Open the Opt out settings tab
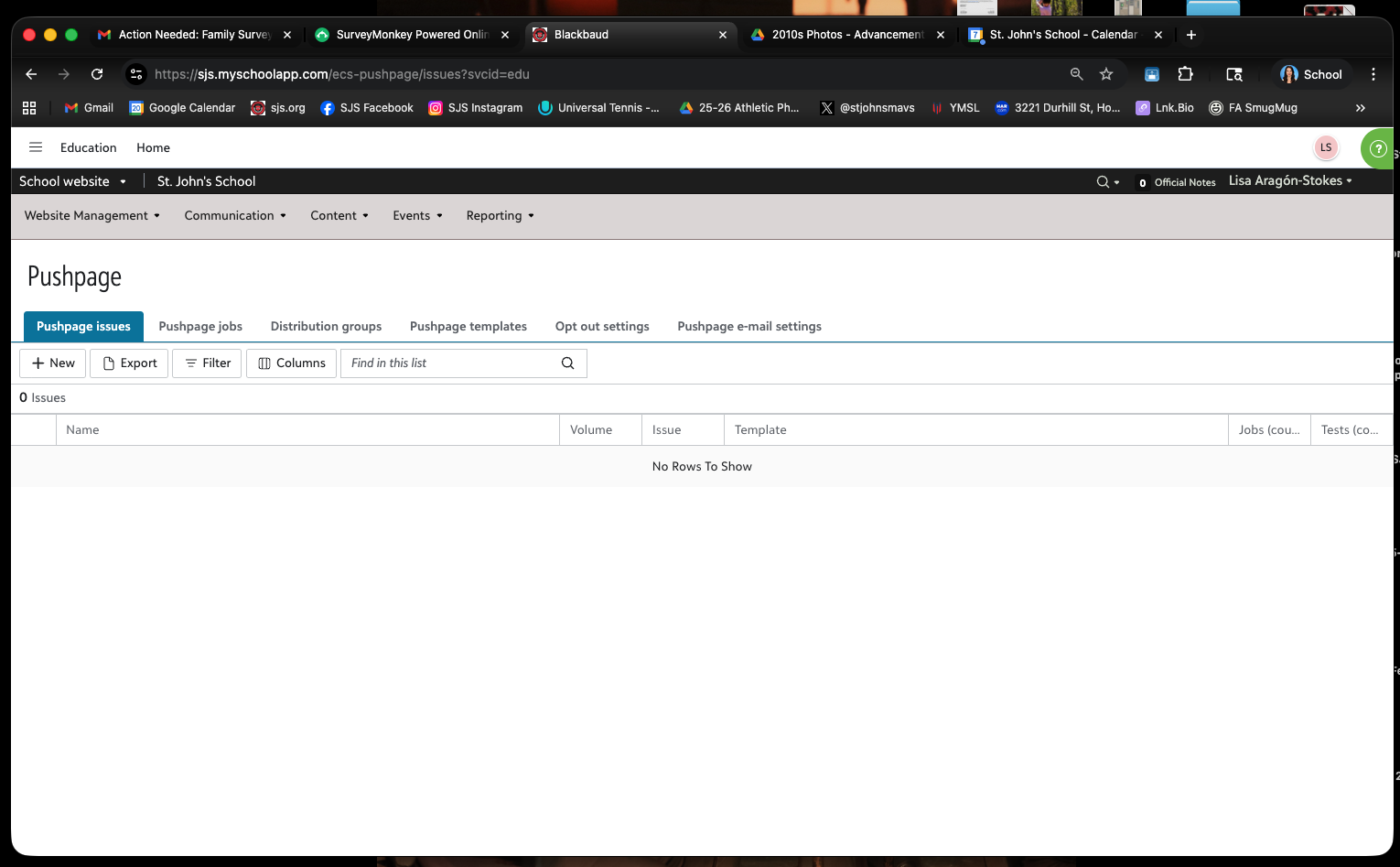 [x=602, y=327]
